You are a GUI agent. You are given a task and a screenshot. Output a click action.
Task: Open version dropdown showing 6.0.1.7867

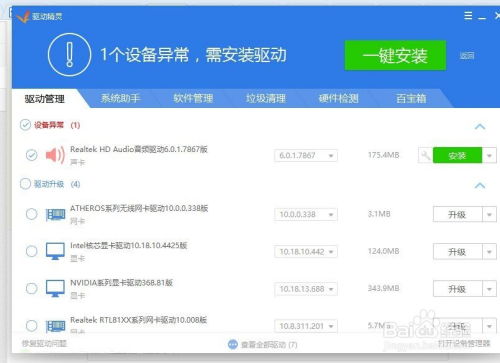306,155
